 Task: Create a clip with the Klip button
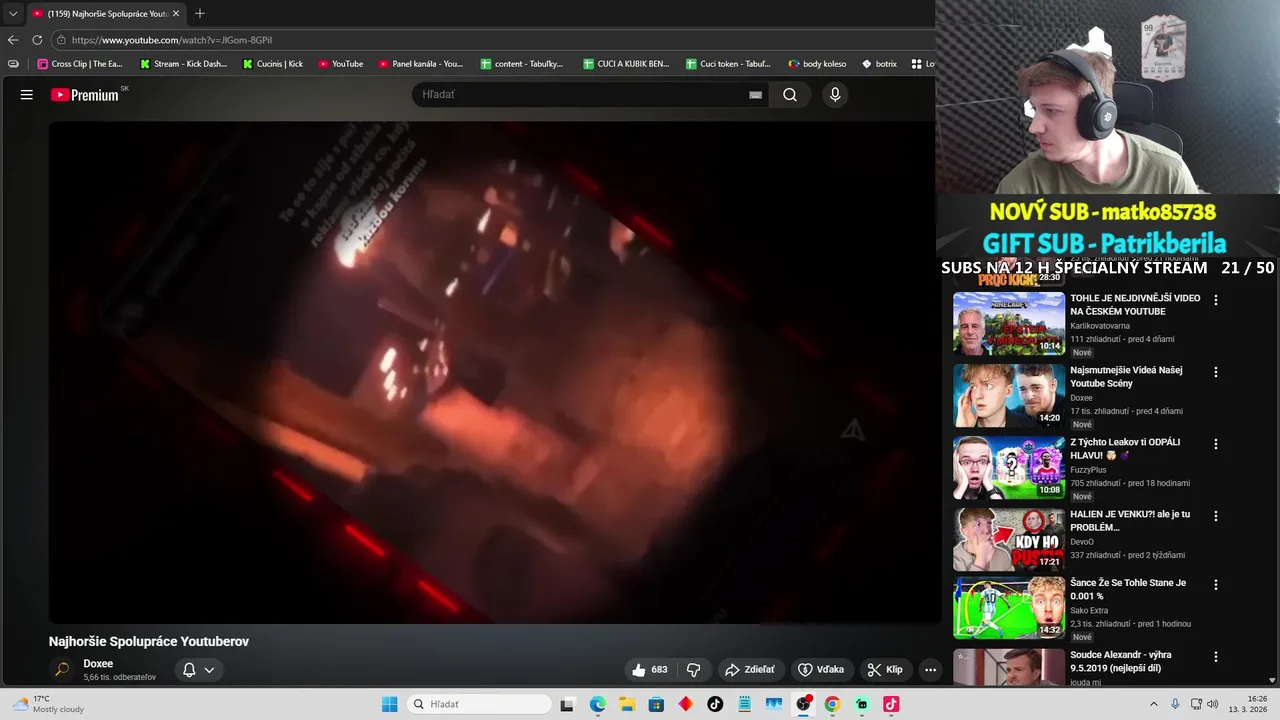click(x=885, y=670)
